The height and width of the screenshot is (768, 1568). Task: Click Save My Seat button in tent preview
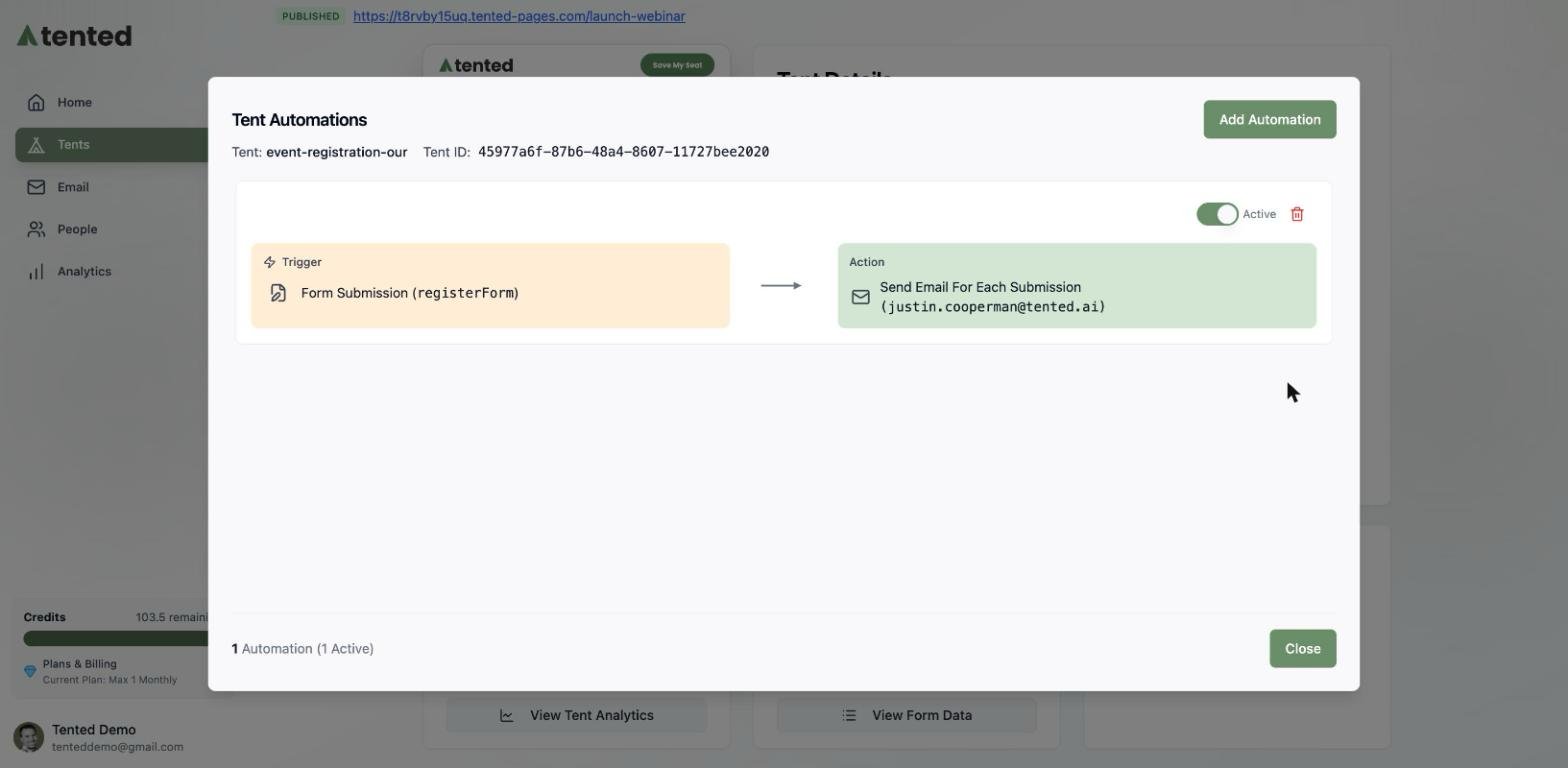[677, 65]
